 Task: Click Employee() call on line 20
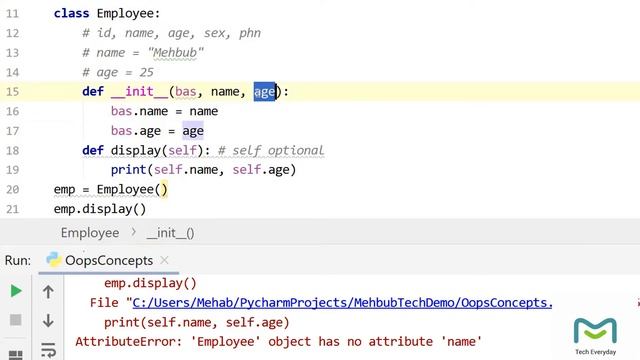[x=132, y=189]
